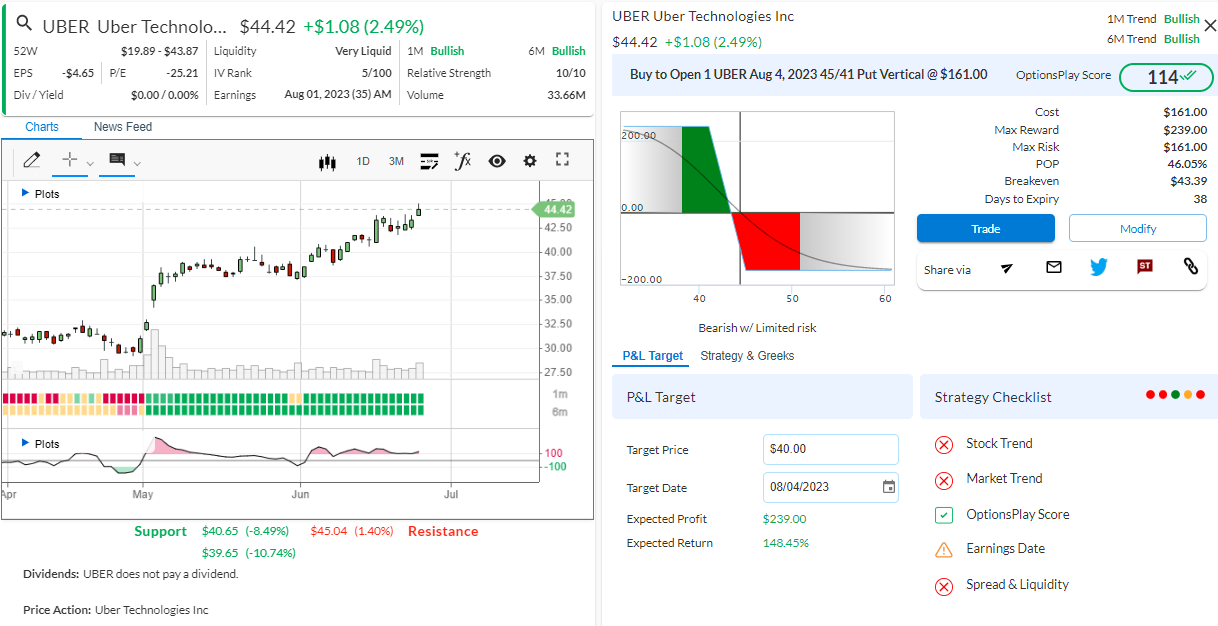Click the Support label below chart
Image resolution: width=1218 pixels, height=626 pixels.
click(x=161, y=531)
